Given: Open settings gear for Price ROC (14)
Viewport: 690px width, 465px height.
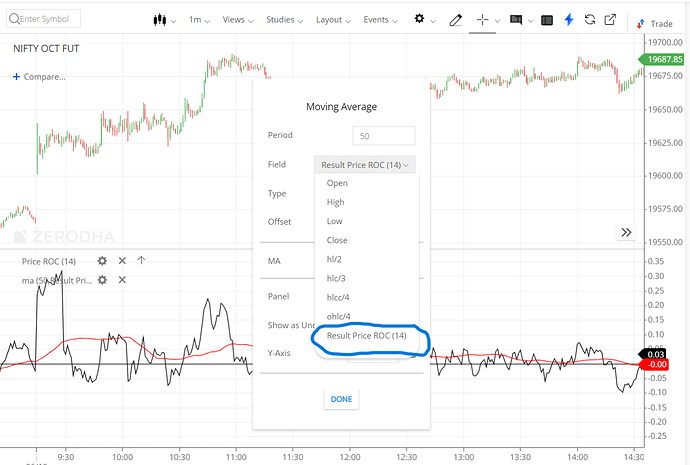Looking at the screenshot, I should [102, 261].
